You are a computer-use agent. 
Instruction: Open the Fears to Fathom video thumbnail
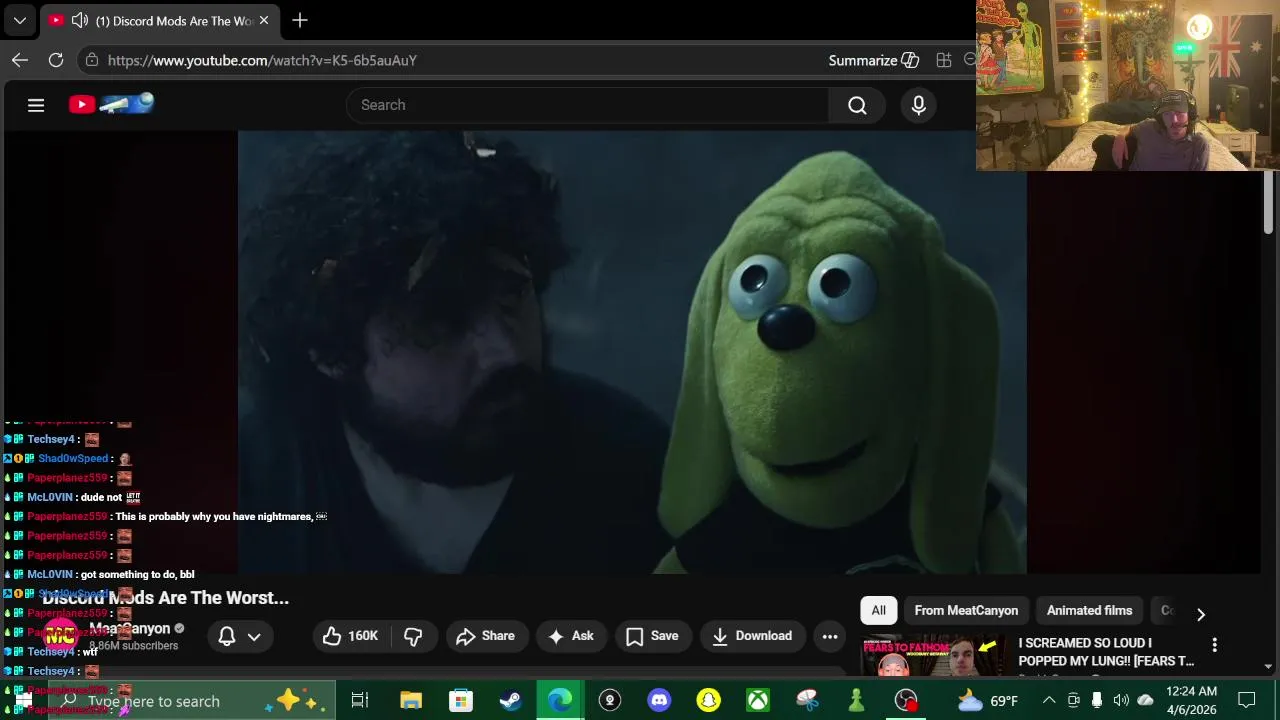pos(934,655)
